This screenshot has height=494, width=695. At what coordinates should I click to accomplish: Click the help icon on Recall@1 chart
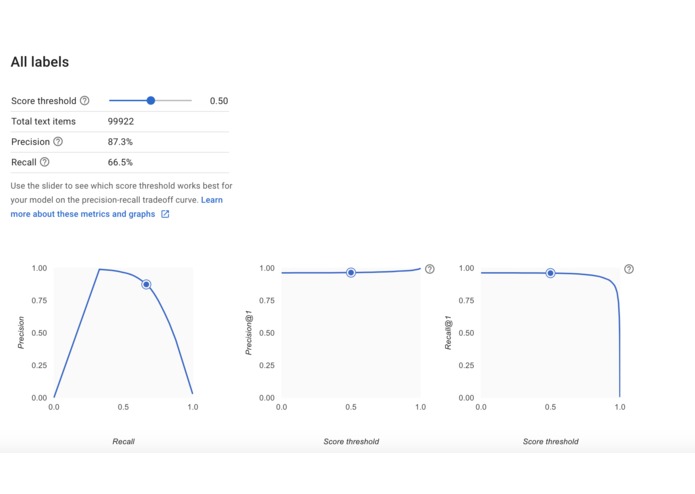click(x=629, y=269)
